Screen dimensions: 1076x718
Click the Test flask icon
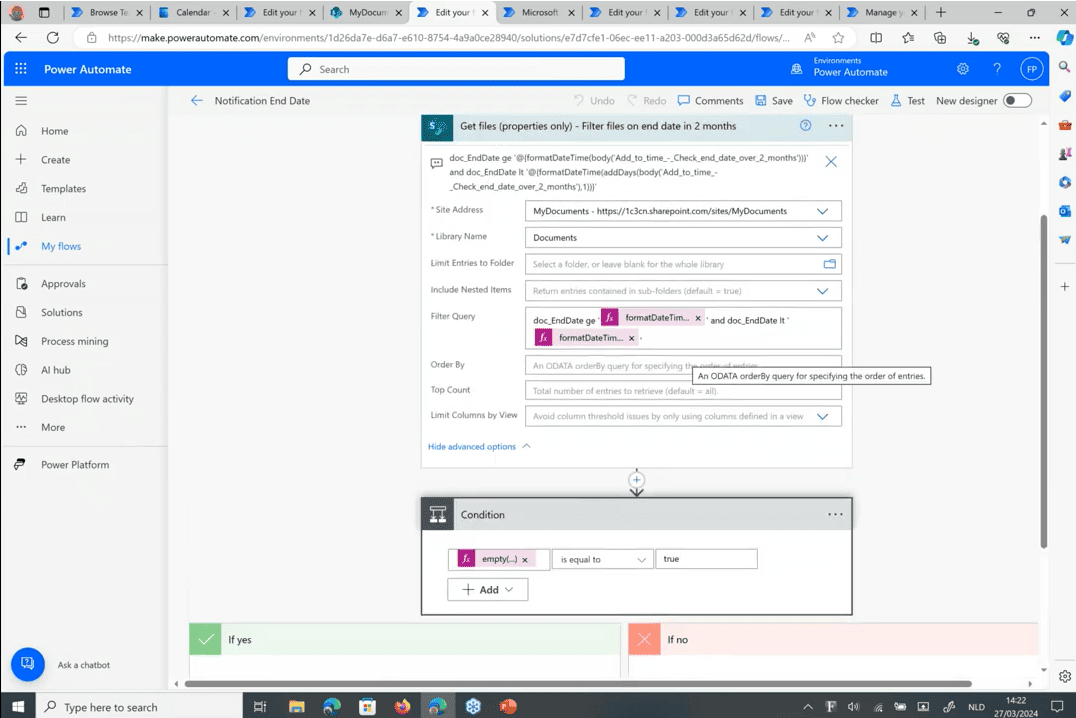896,101
